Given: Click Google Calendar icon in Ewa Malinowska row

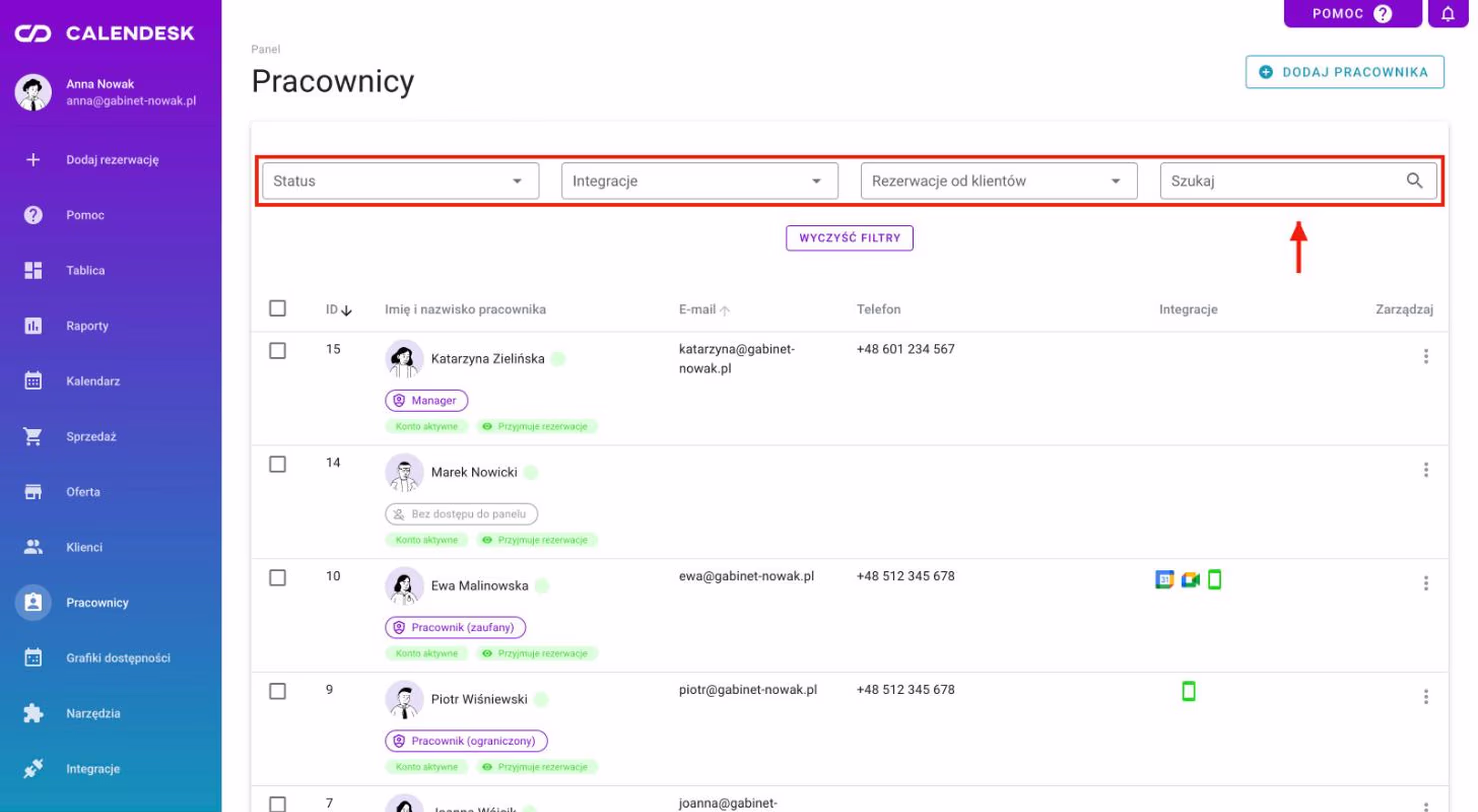Looking at the screenshot, I should click(1164, 579).
